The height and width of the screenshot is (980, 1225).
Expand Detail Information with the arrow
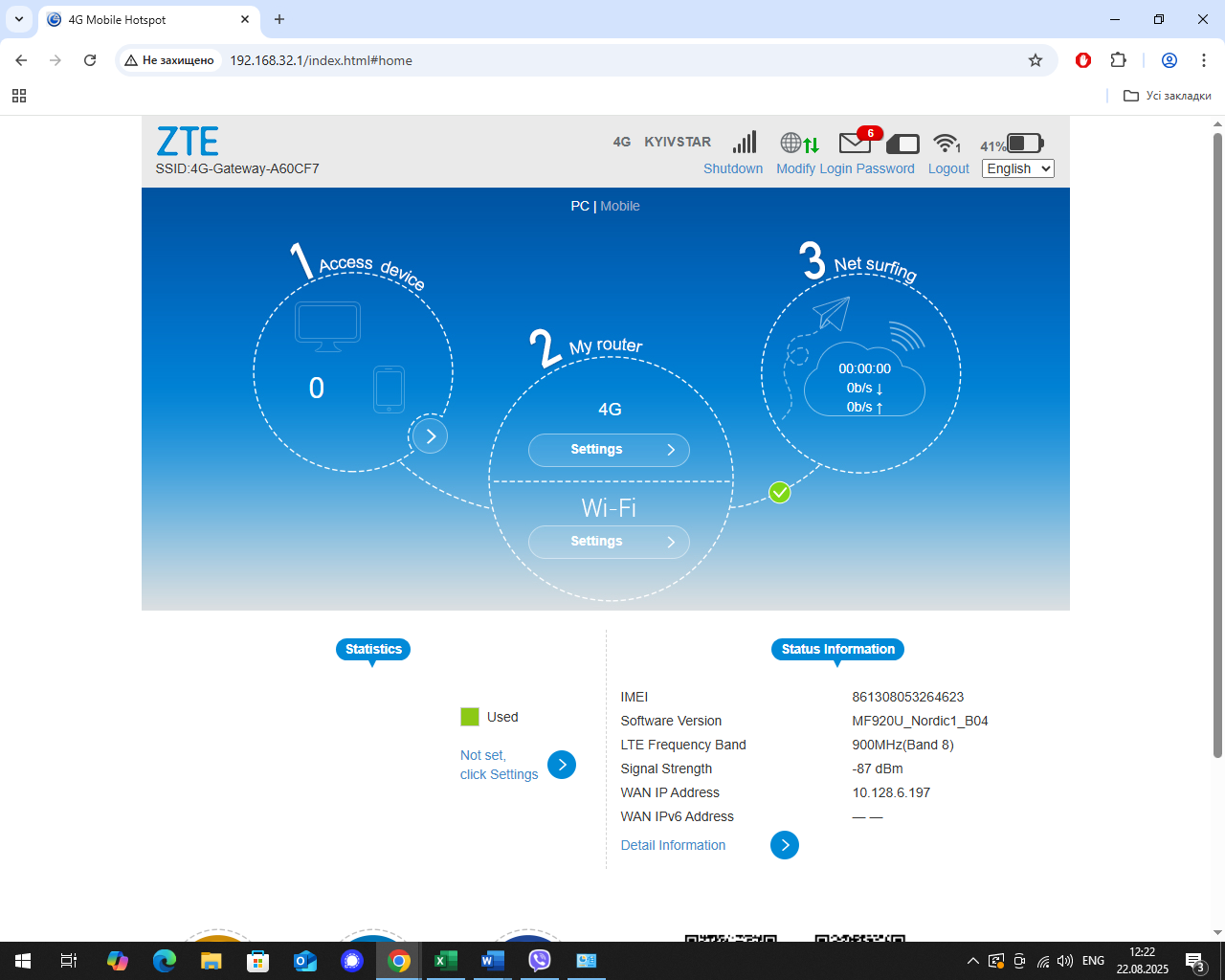785,845
